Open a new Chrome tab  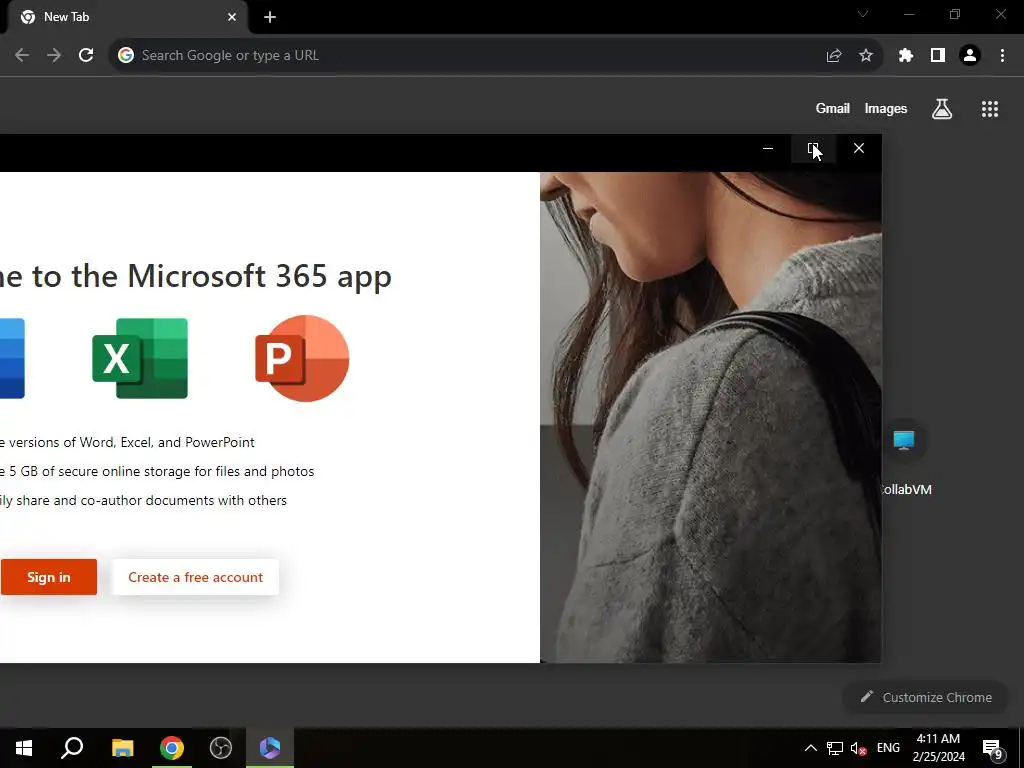point(270,17)
